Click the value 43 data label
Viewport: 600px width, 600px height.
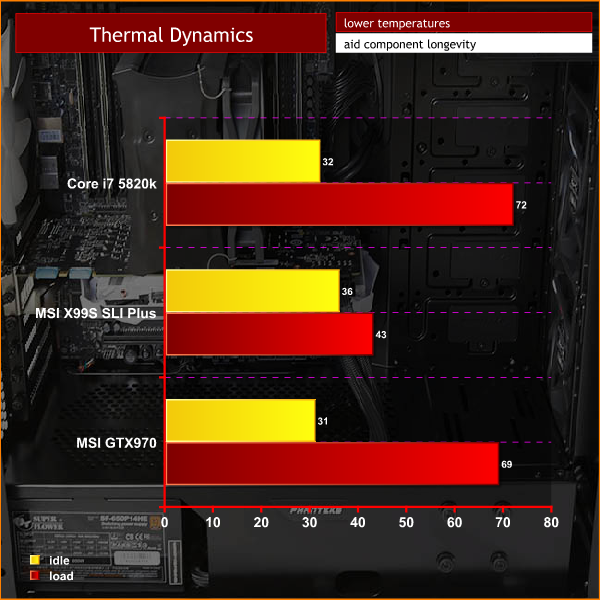(381, 335)
